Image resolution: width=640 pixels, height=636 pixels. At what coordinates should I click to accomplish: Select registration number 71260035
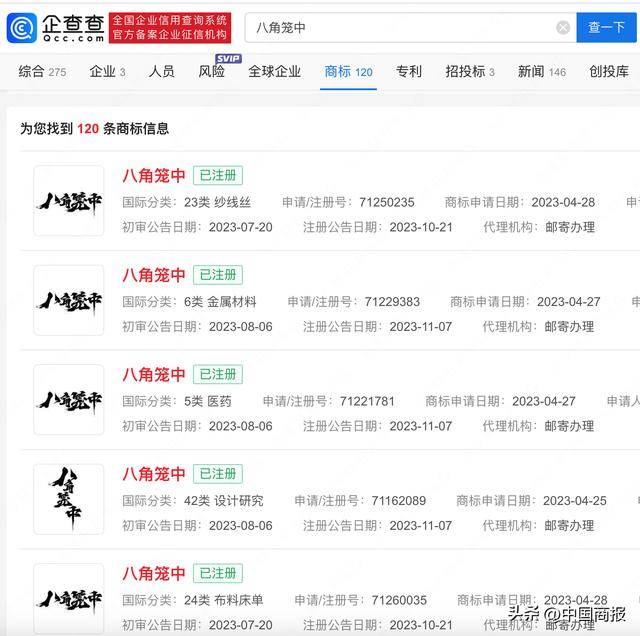click(x=399, y=600)
